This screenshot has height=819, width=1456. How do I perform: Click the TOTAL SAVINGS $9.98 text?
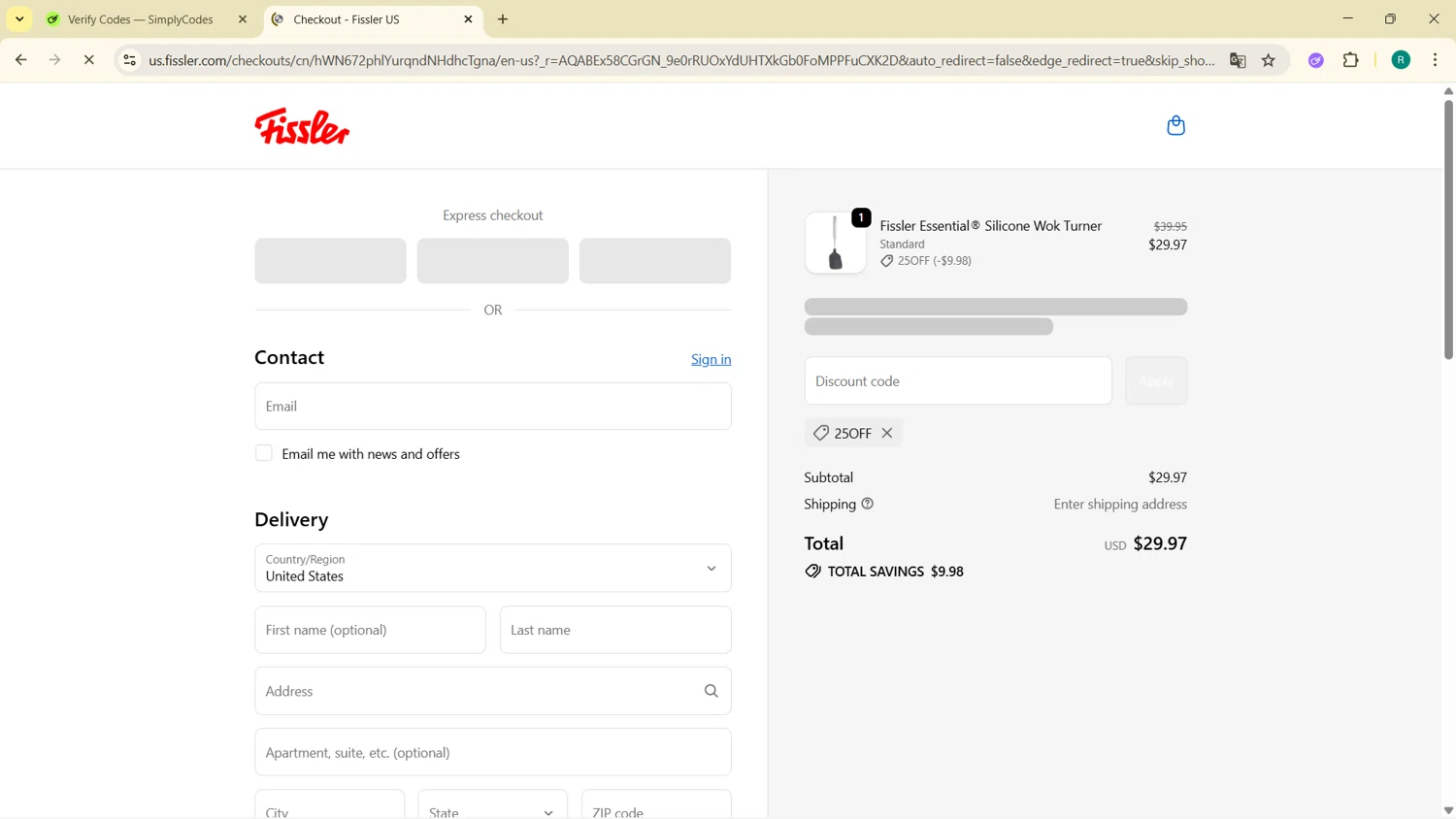tap(895, 572)
